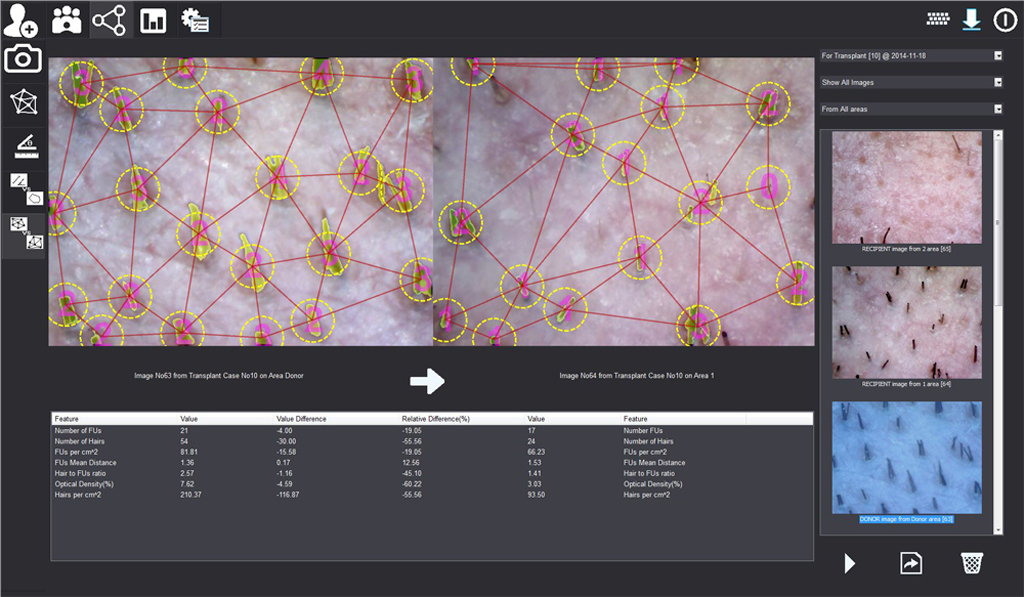
Task: Open the Show All Images dropdown
Action: tap(997, 83)
